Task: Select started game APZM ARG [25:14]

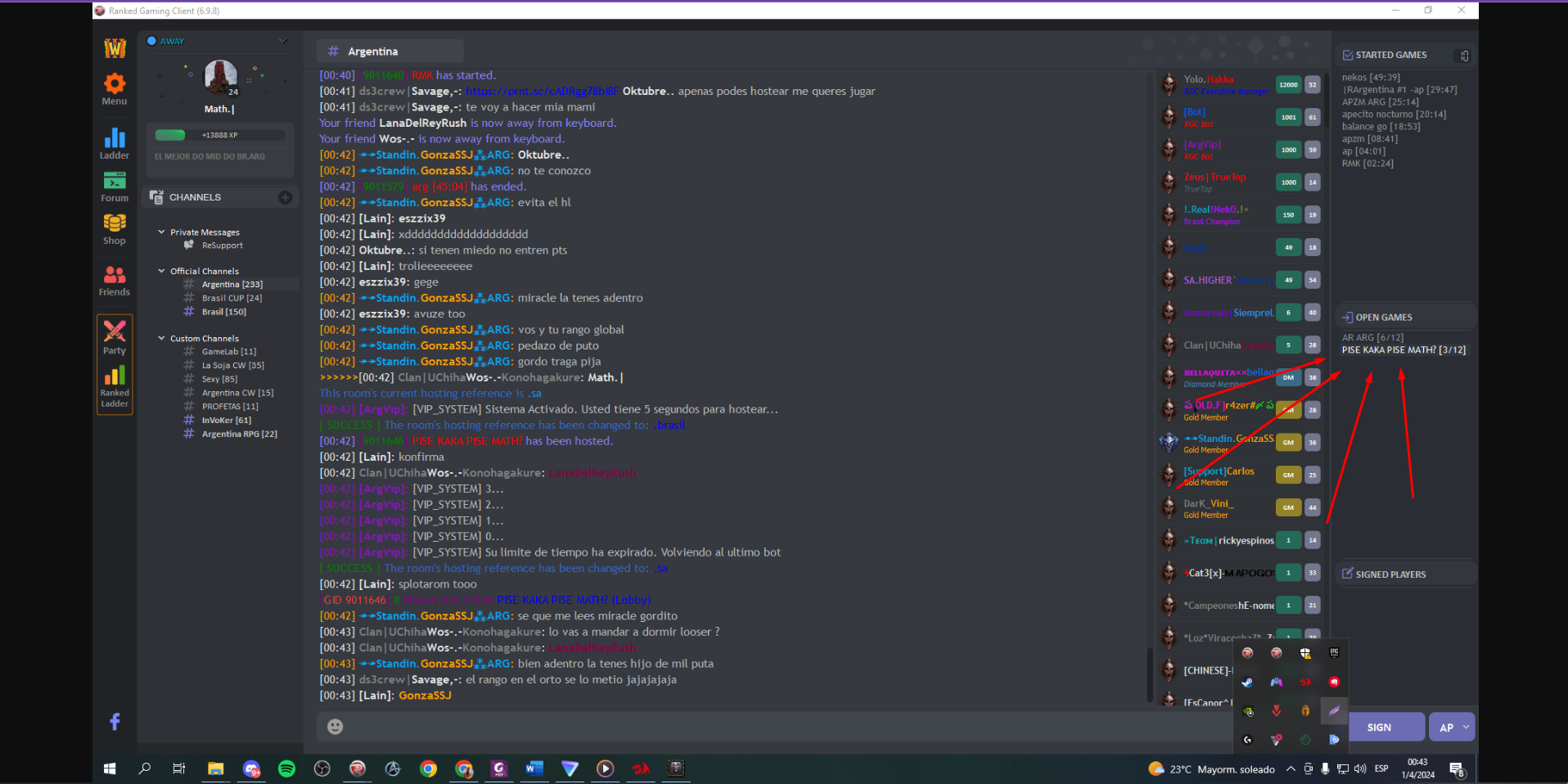Action: click(1380, 102)
